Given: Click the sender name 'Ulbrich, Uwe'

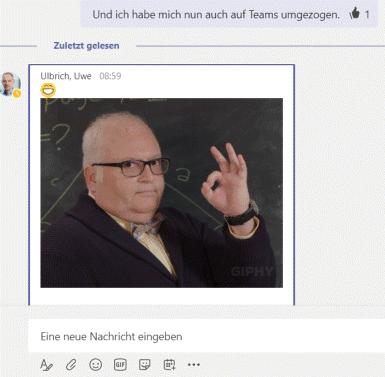Looking at the screenshot, I should tap(66, 76).
